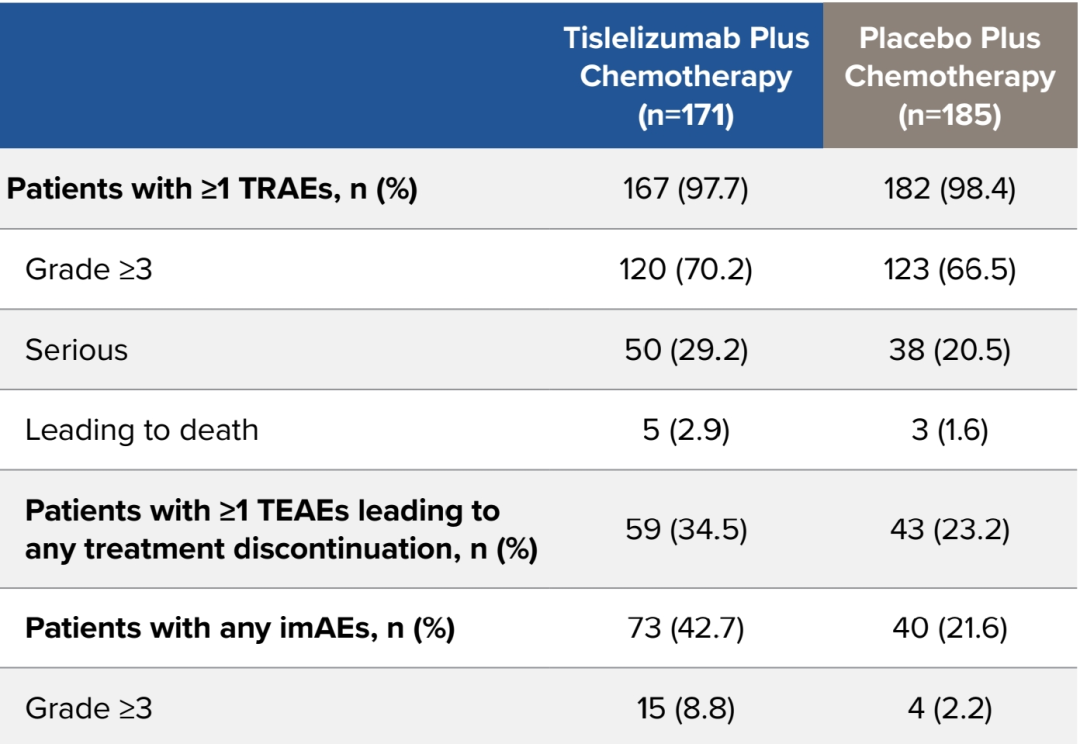
Task: Click the 182 (98.4) cell
Action: click(x=950, y=189)
